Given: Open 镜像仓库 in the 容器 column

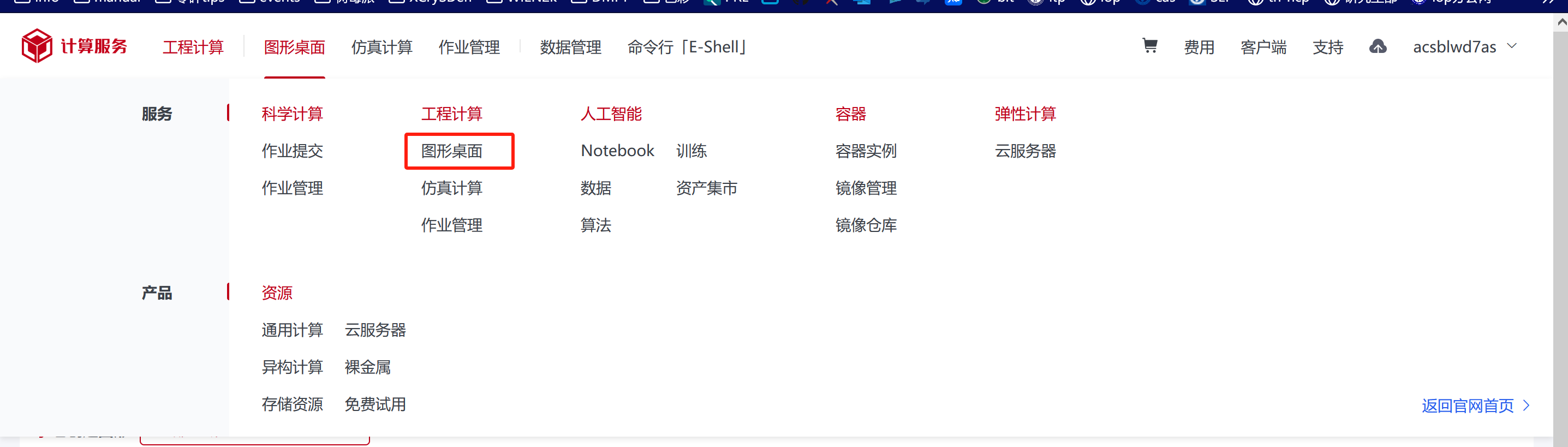Looking at the screenshot, I should [866, 225].
